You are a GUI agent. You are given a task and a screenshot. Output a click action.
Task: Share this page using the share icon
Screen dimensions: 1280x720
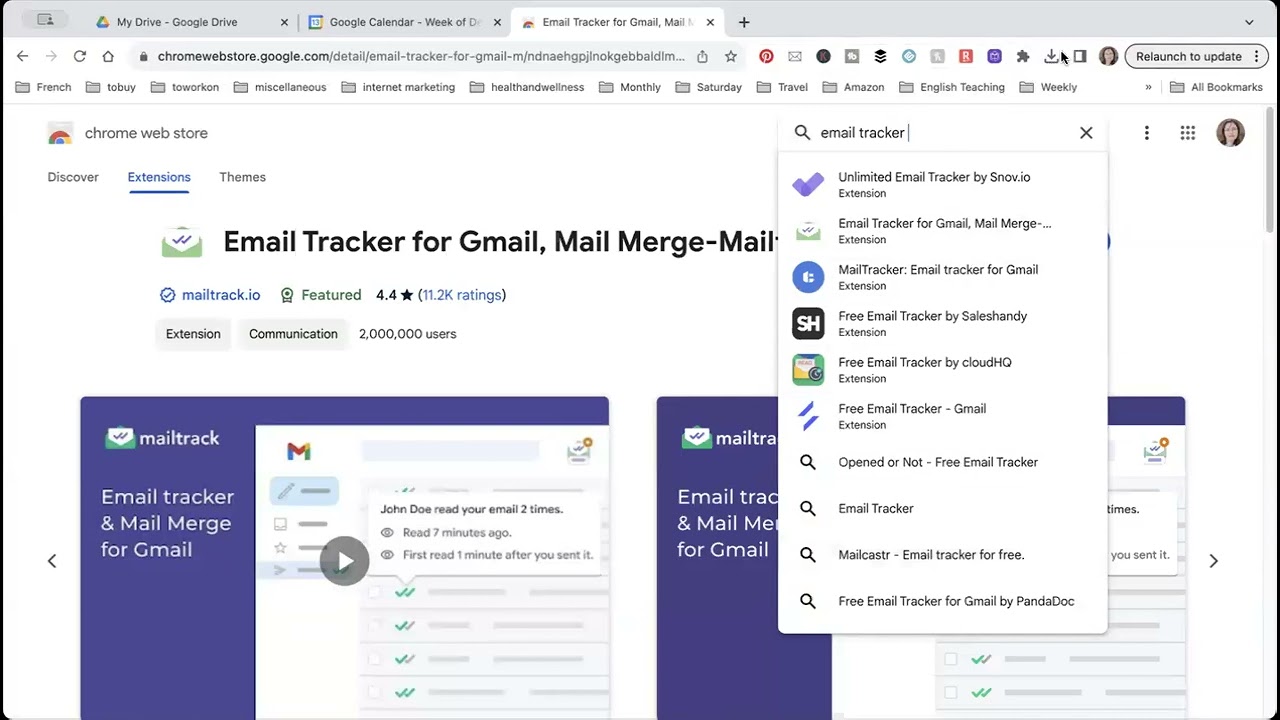click(x=702, y=57)
